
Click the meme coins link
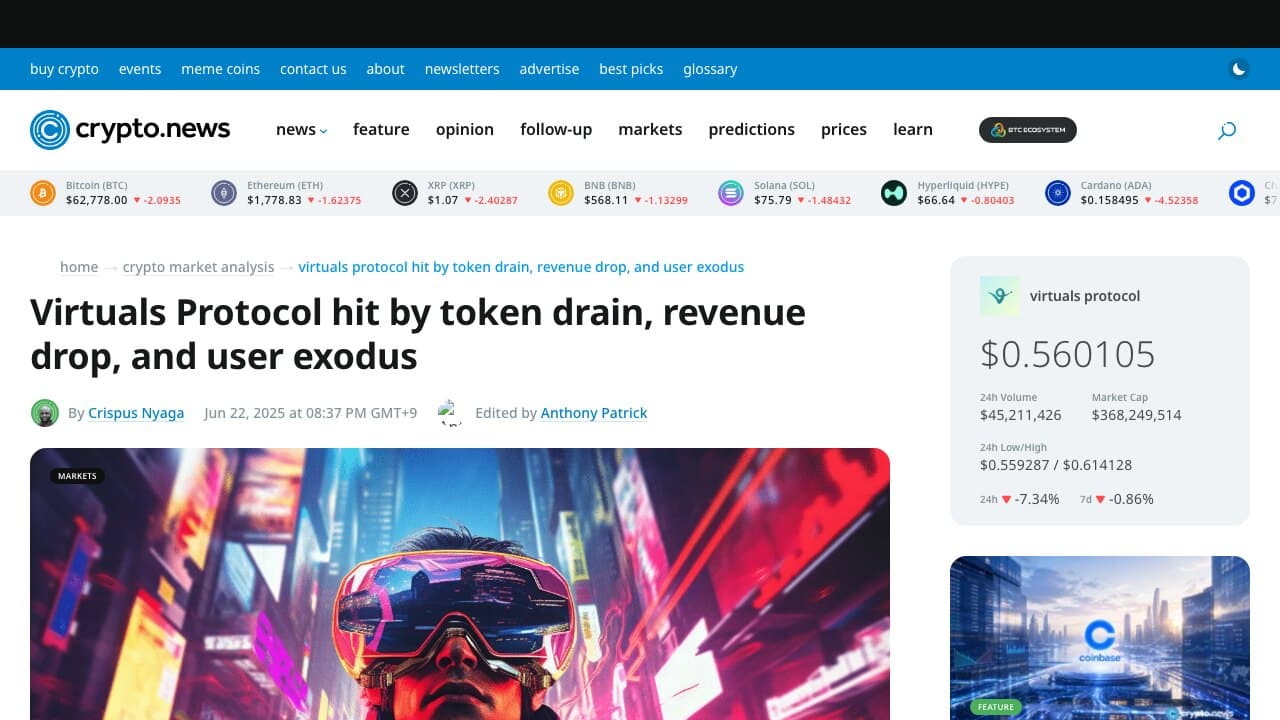click(221, 69)
